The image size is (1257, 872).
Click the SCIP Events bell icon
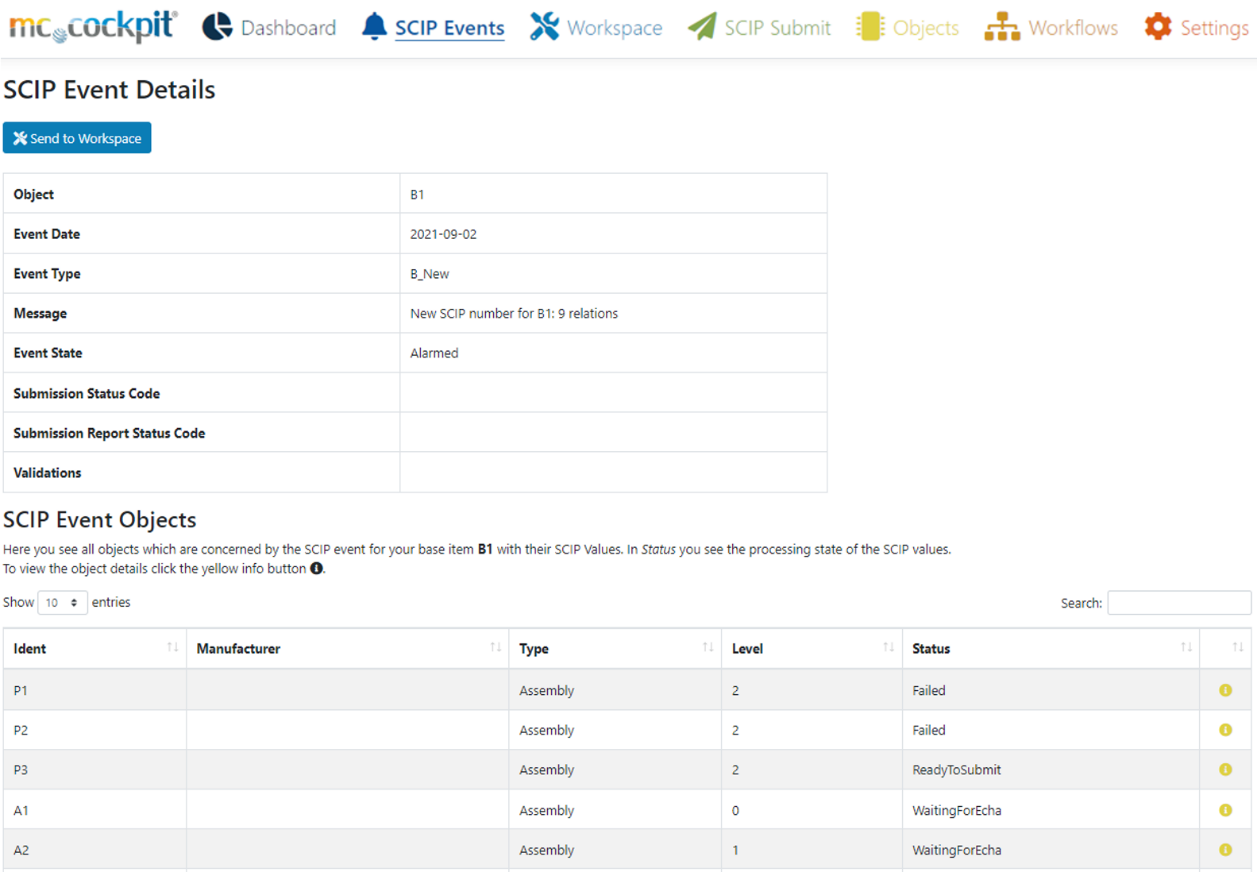(375, 27)
